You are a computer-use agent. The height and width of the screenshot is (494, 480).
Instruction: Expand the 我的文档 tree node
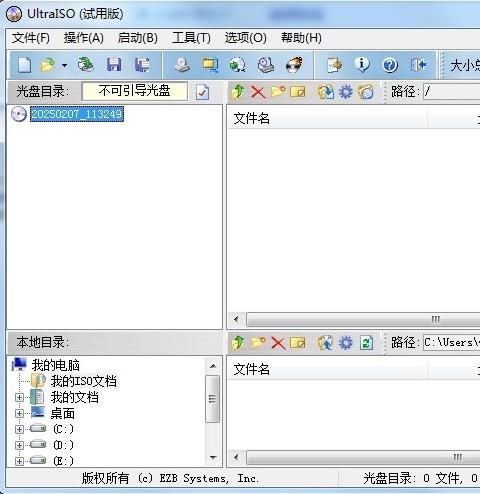click(x=19, y=397)
